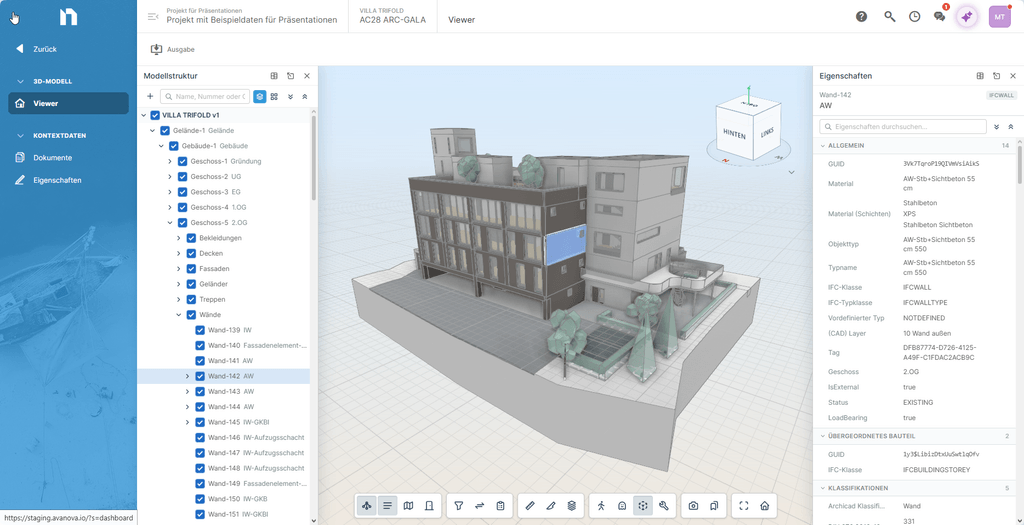Open the bookmarks viewpoints icon
The image size is (1024, 525).
(x=714, y=505)
